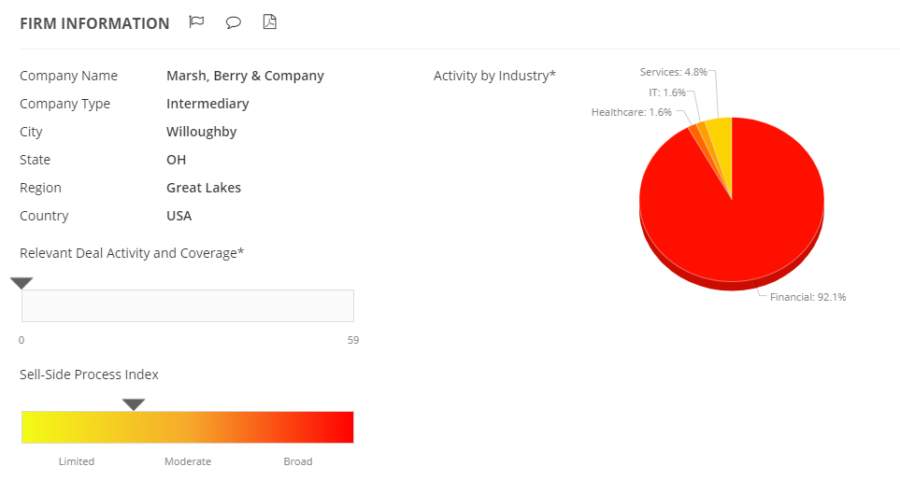Viewport: 900px width, 495px height.
Task: Click the 'Limited' scale label
Action: (76, 461)
